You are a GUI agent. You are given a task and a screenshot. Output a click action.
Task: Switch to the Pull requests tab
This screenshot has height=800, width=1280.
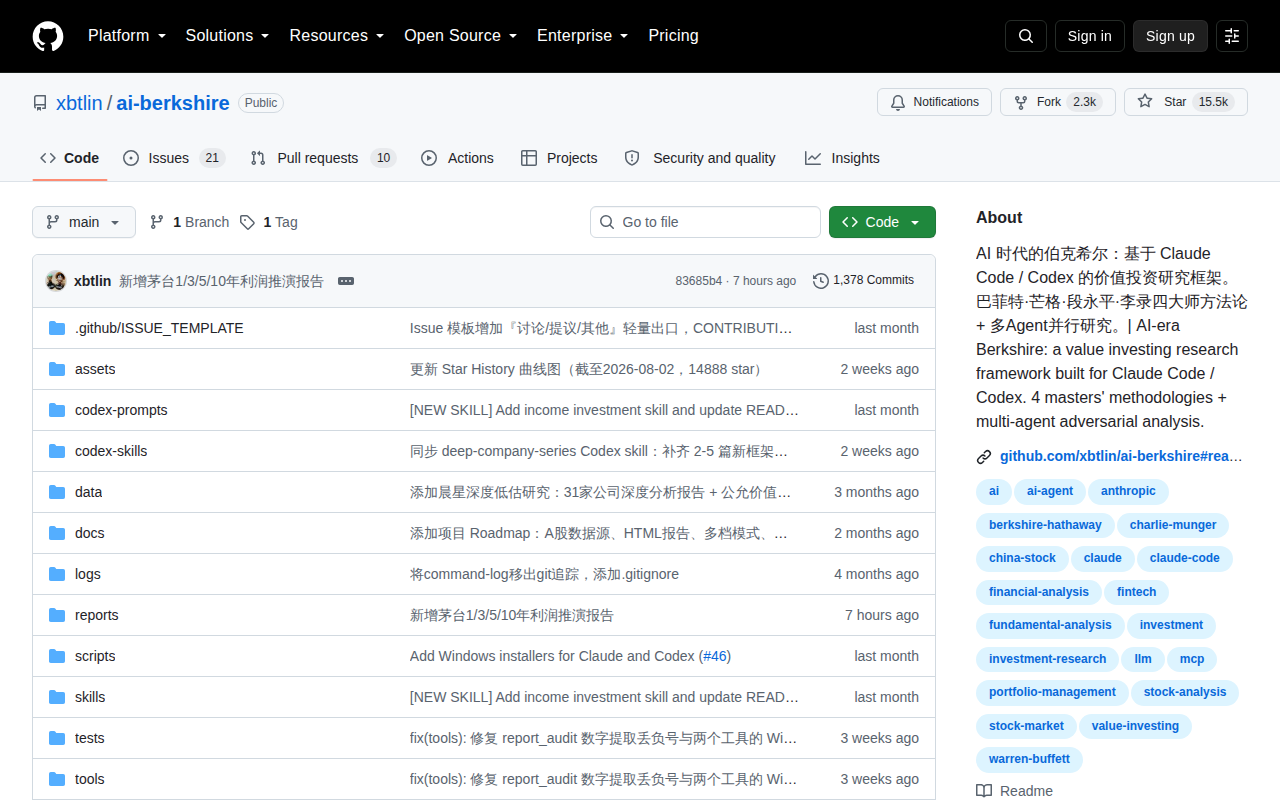[x=323, y=158]
